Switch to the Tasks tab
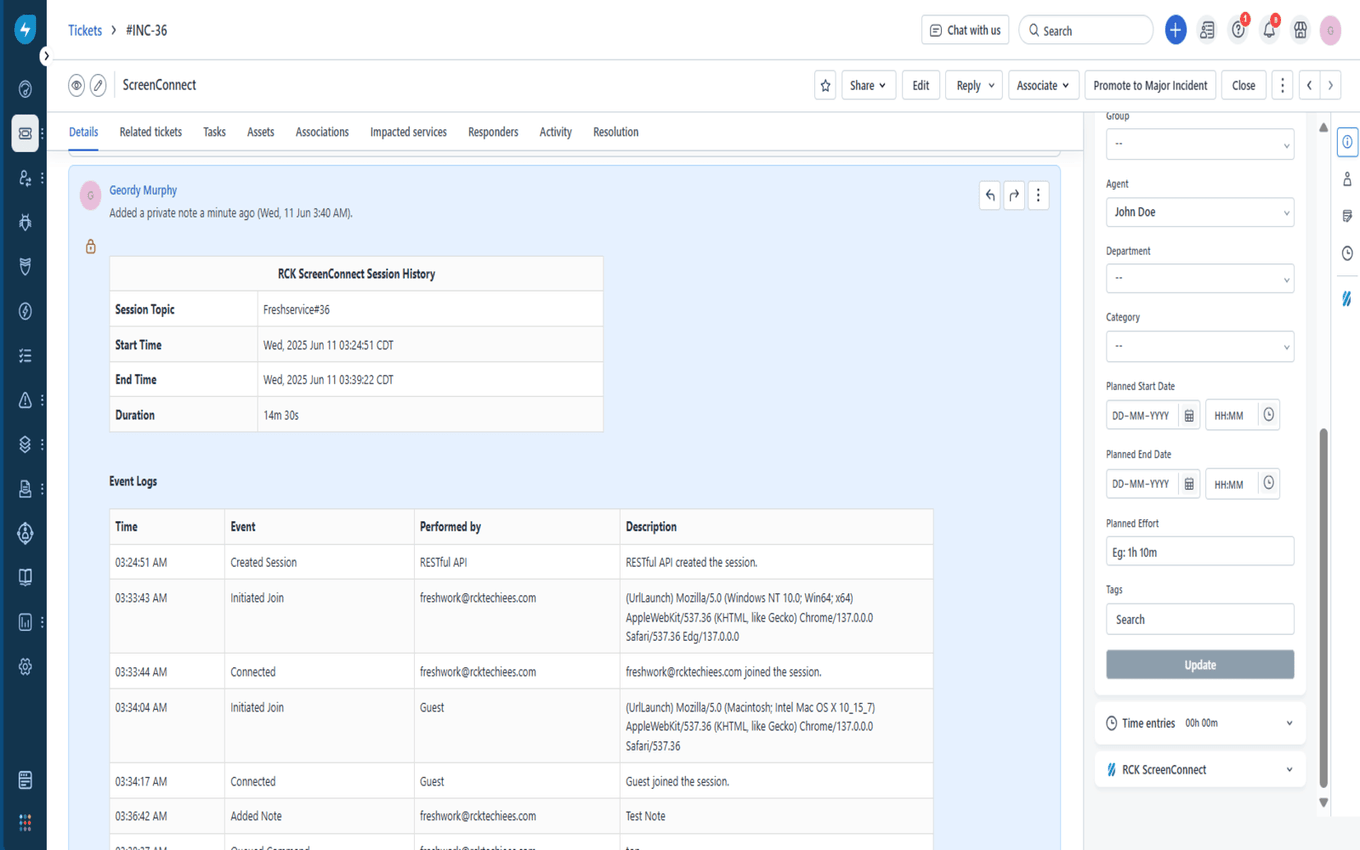The width and height of the screenshot is (1360, 850). 214,132
